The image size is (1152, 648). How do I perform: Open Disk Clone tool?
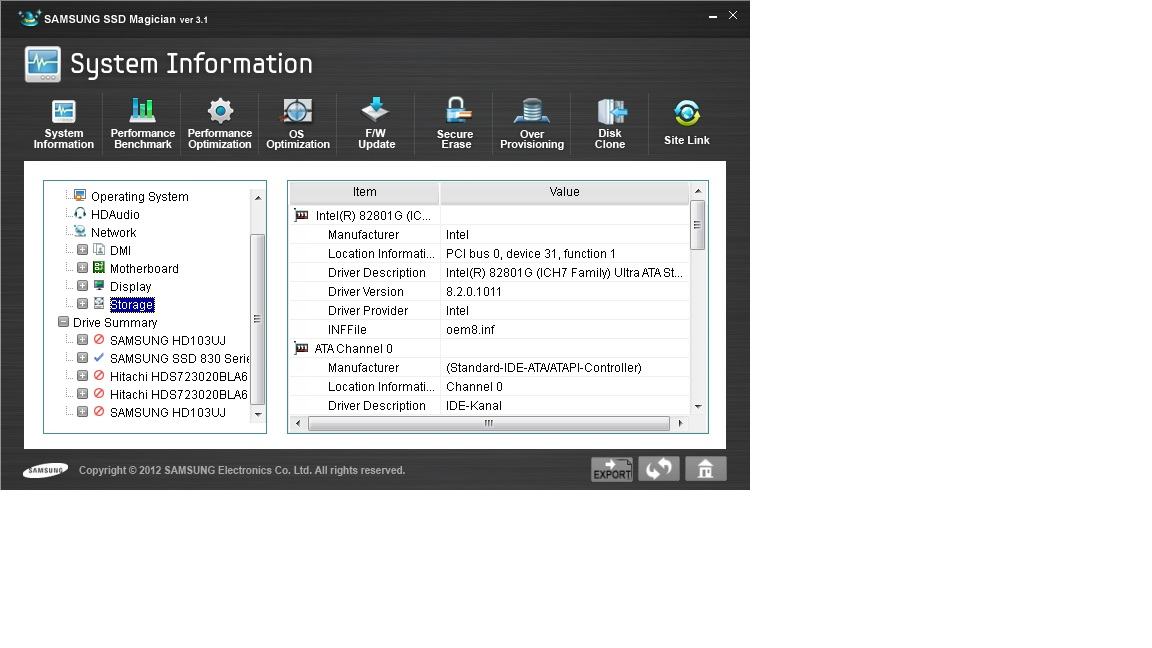610,124
